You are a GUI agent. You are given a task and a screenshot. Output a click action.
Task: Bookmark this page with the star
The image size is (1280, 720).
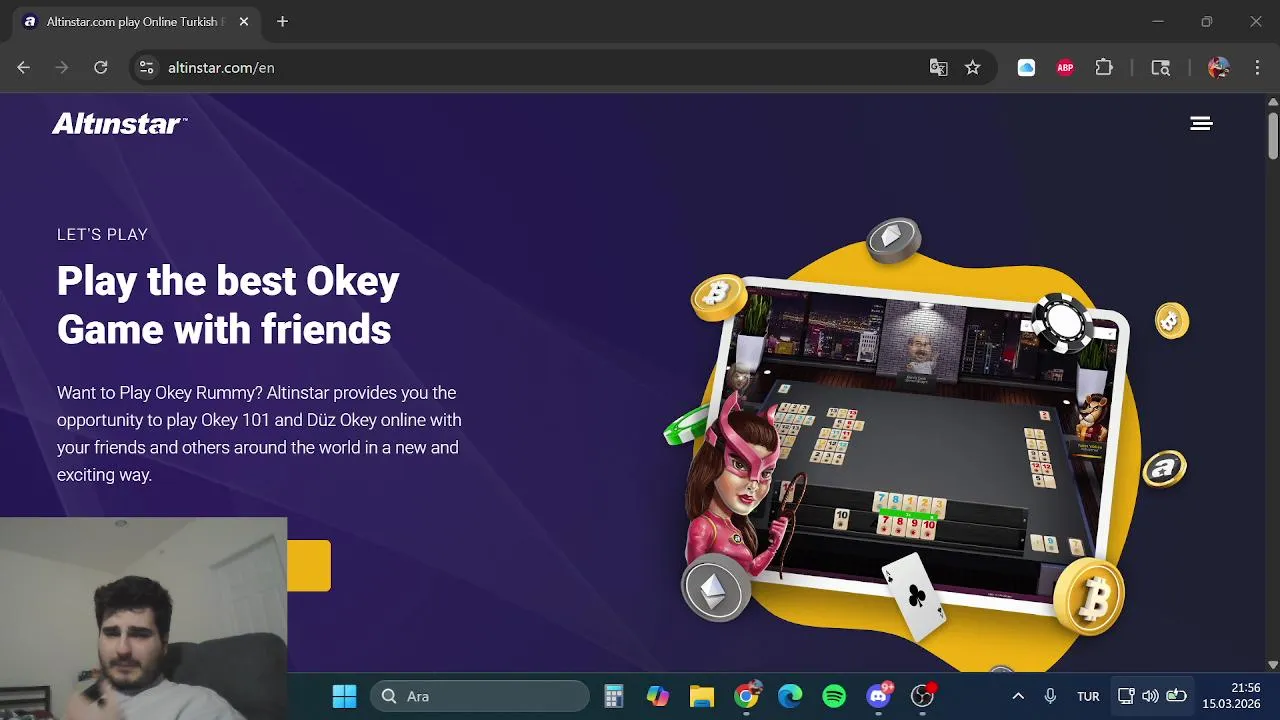pos(972,67)
